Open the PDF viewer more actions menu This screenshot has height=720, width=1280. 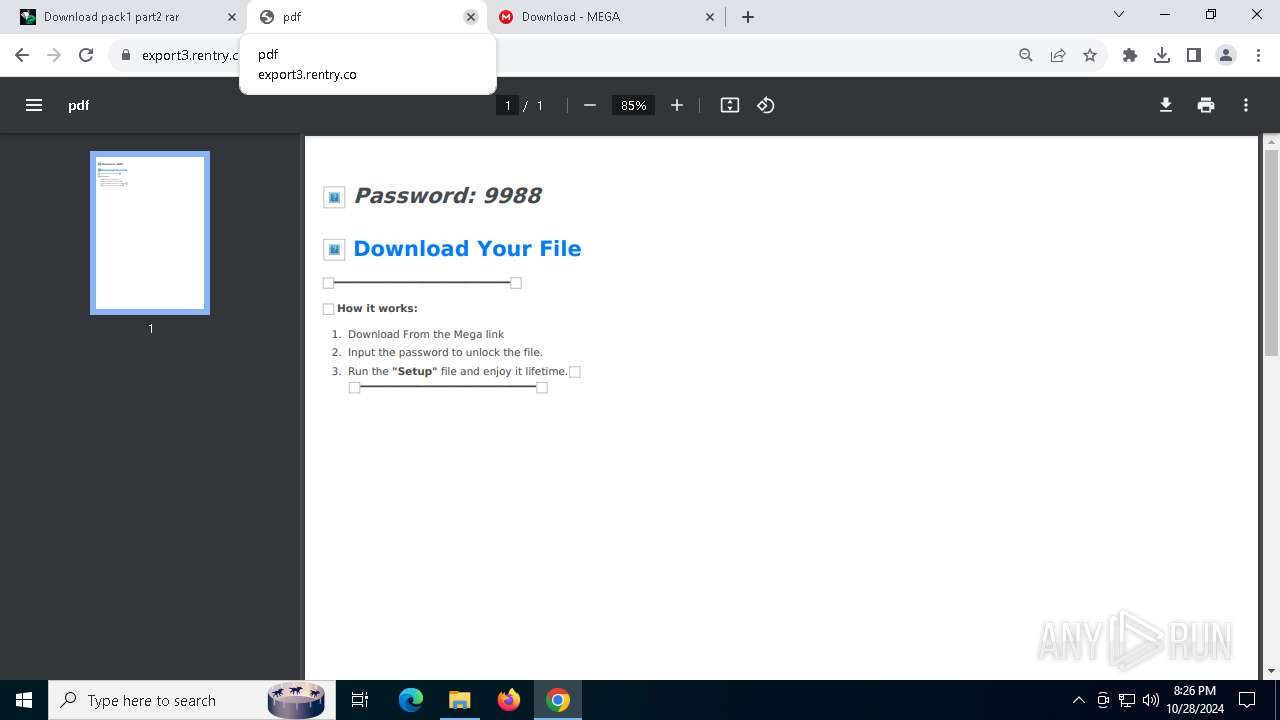point(1246,105)
